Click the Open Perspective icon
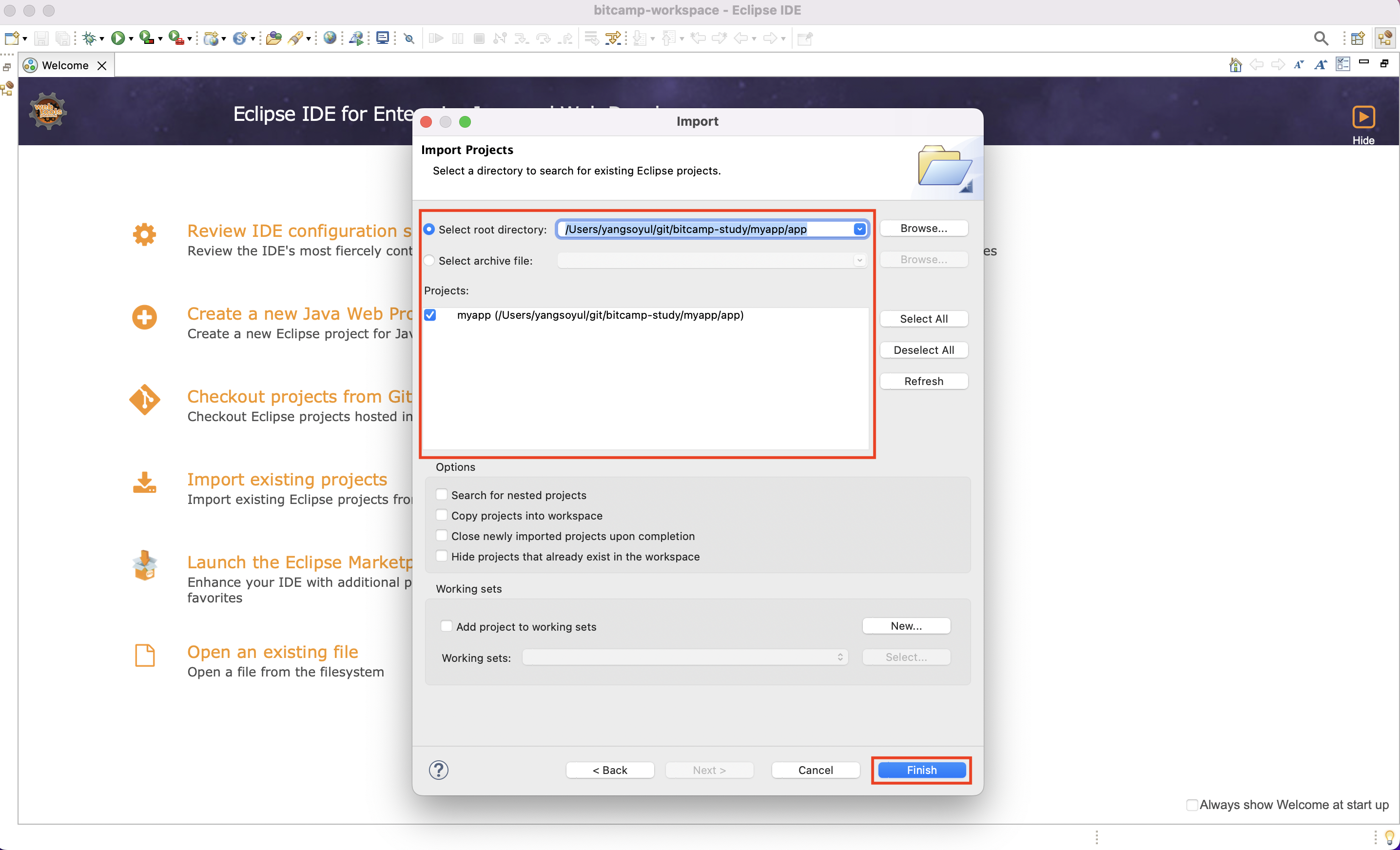The image size is (1400, 850). click(1358, 38)
